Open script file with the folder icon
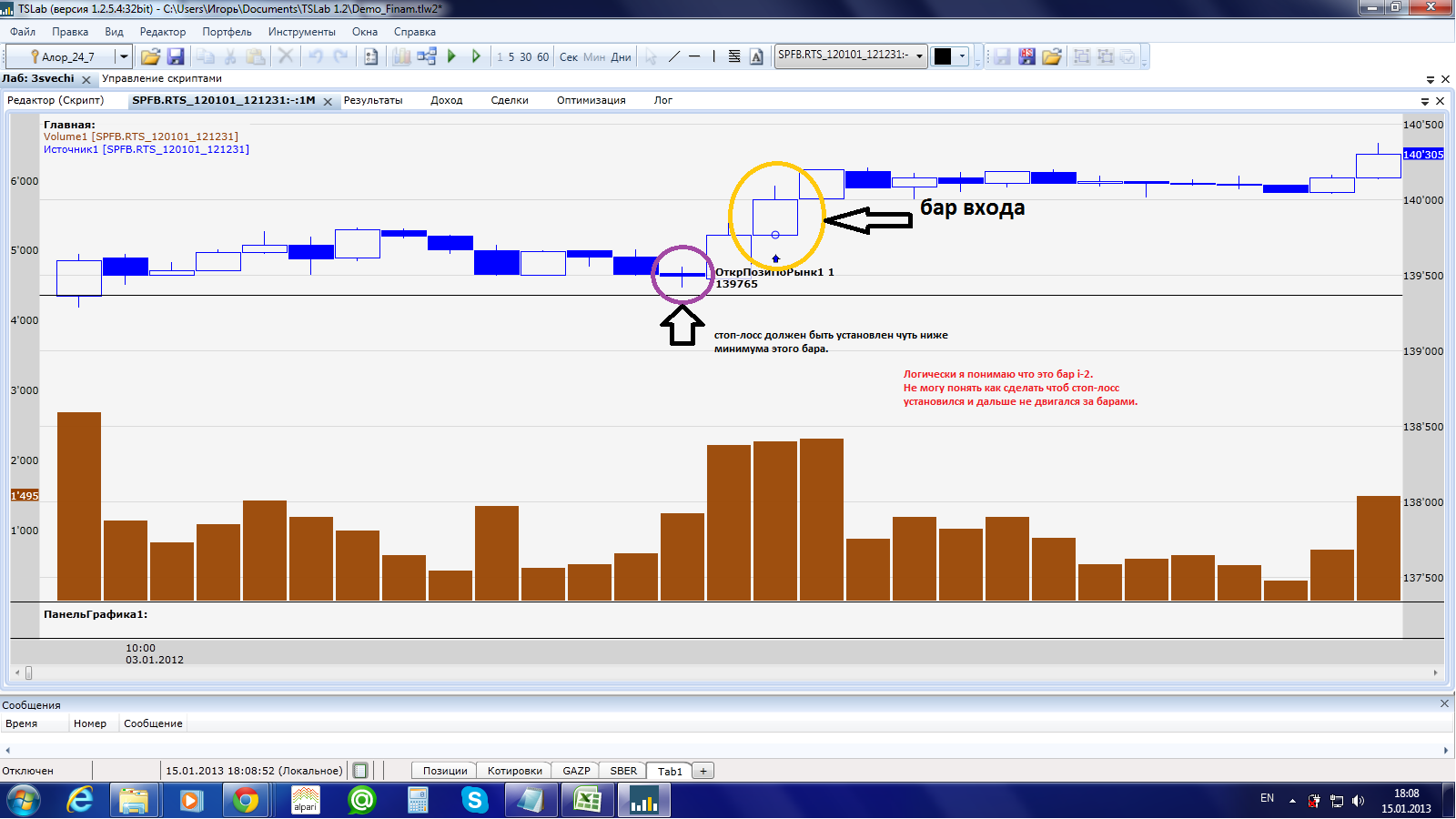 [150, 56]
